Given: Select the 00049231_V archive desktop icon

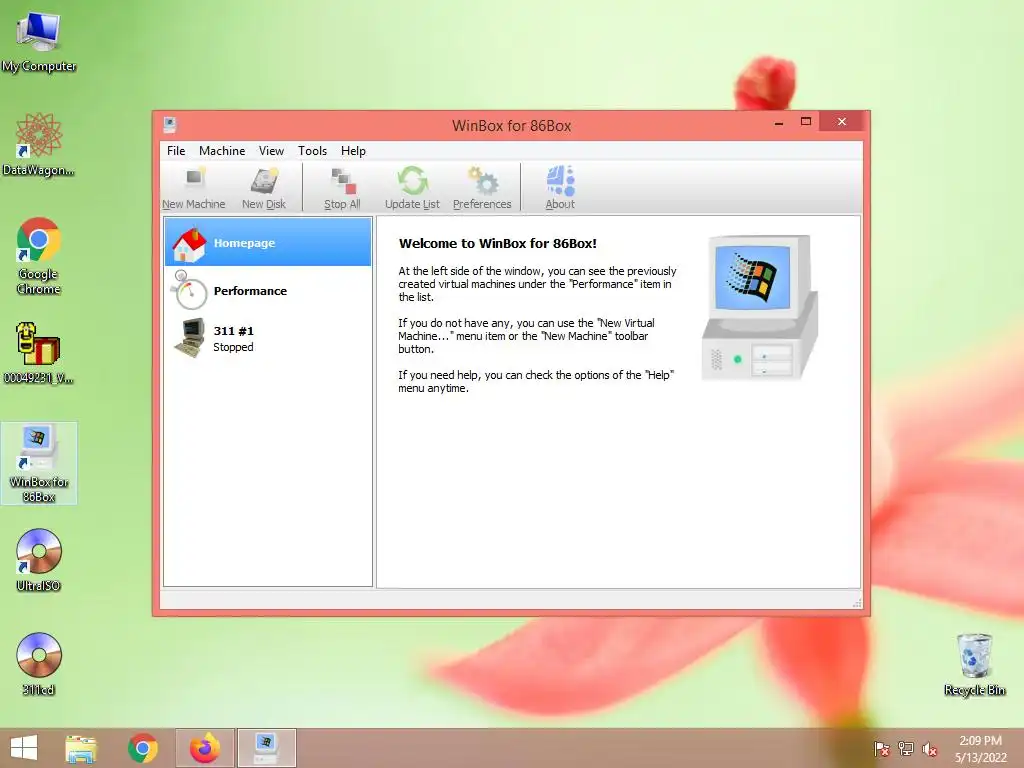Looking at the screenshot, I should click(39, 353).
